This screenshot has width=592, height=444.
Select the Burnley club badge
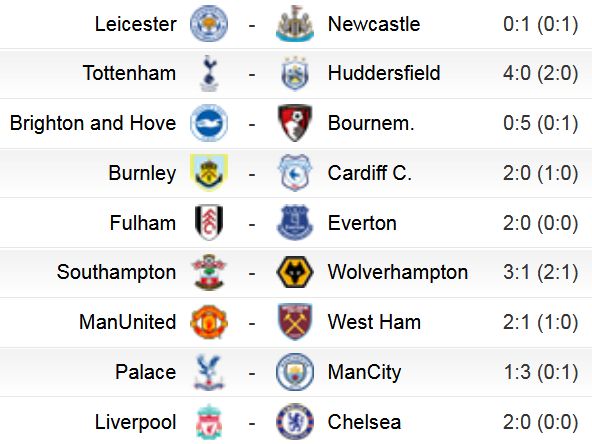(x=209, y=173)
